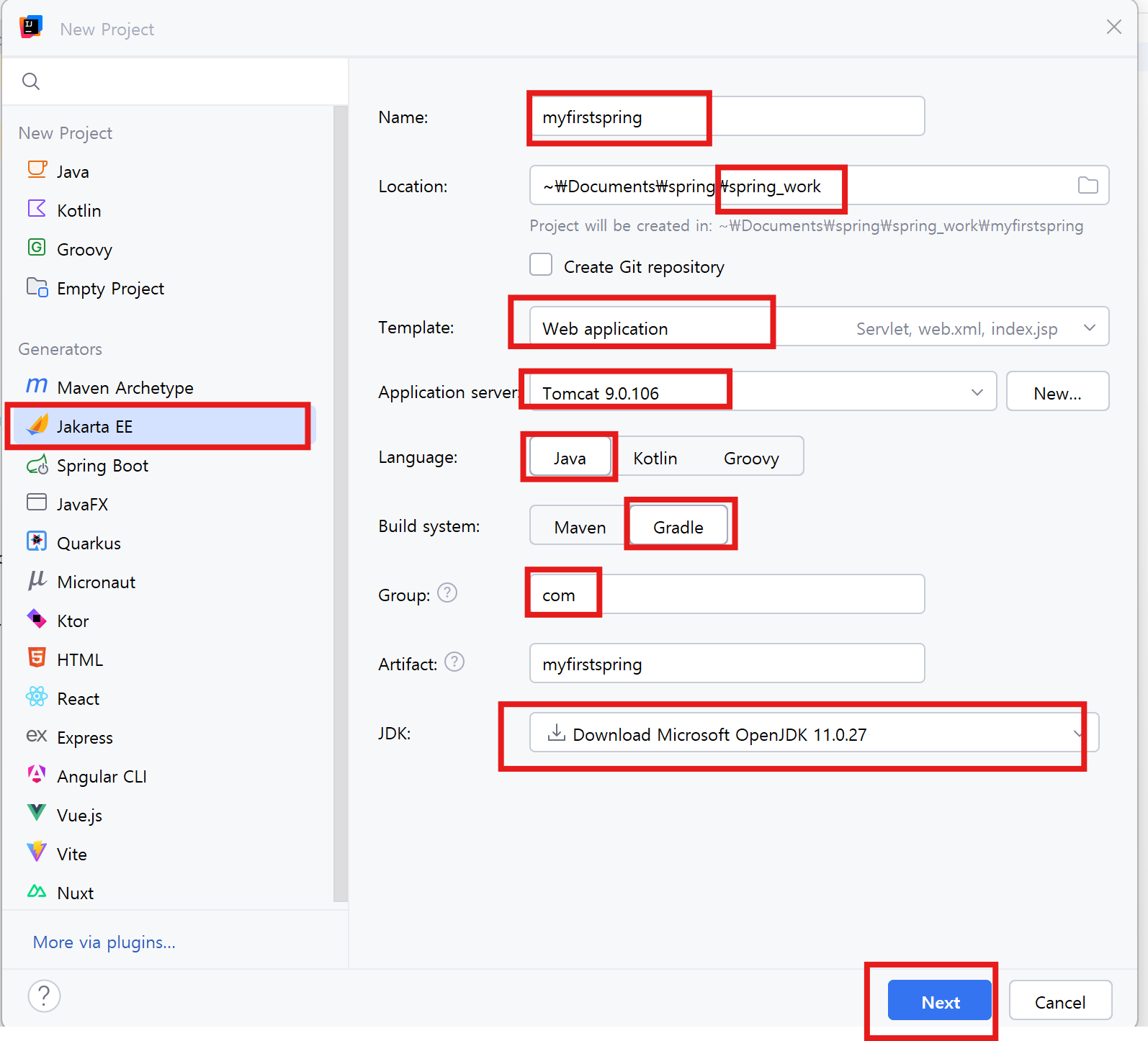Choose Maven build system
The image size is (1148, 1041).
click(580, 527)
